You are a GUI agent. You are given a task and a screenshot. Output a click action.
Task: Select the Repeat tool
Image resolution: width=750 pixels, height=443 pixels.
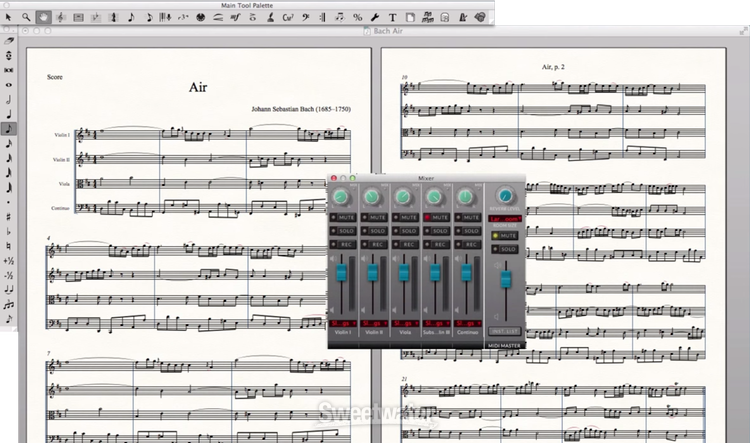(x=322, y=18)
